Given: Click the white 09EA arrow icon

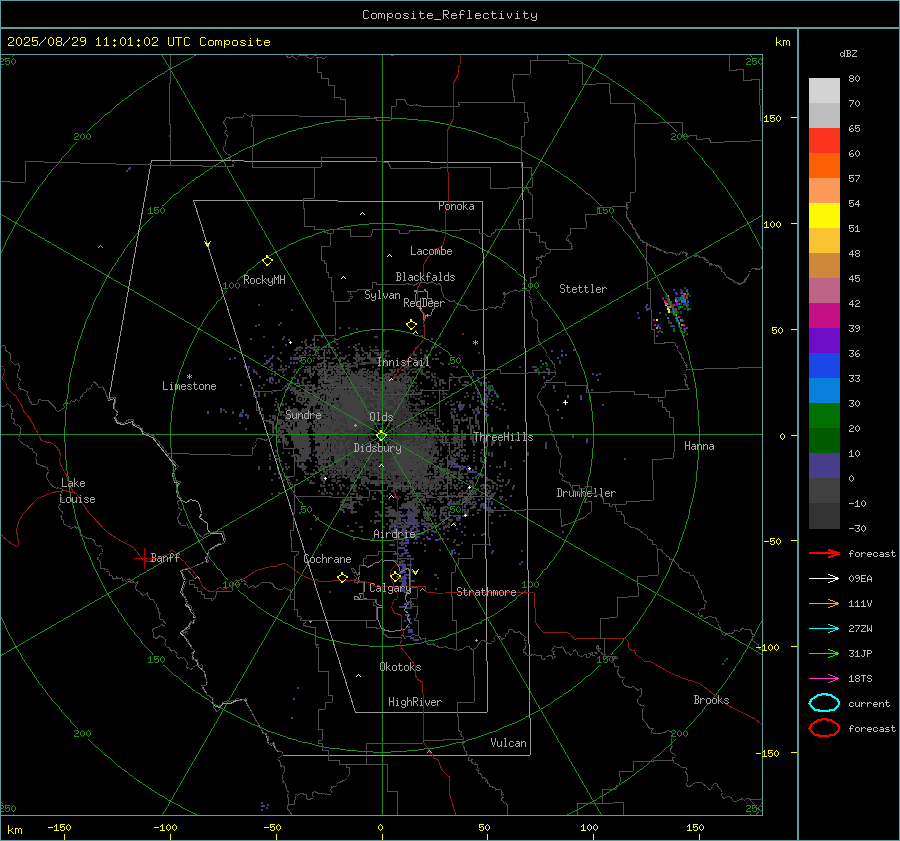Looking at the screenshot, I should (824, 579).
